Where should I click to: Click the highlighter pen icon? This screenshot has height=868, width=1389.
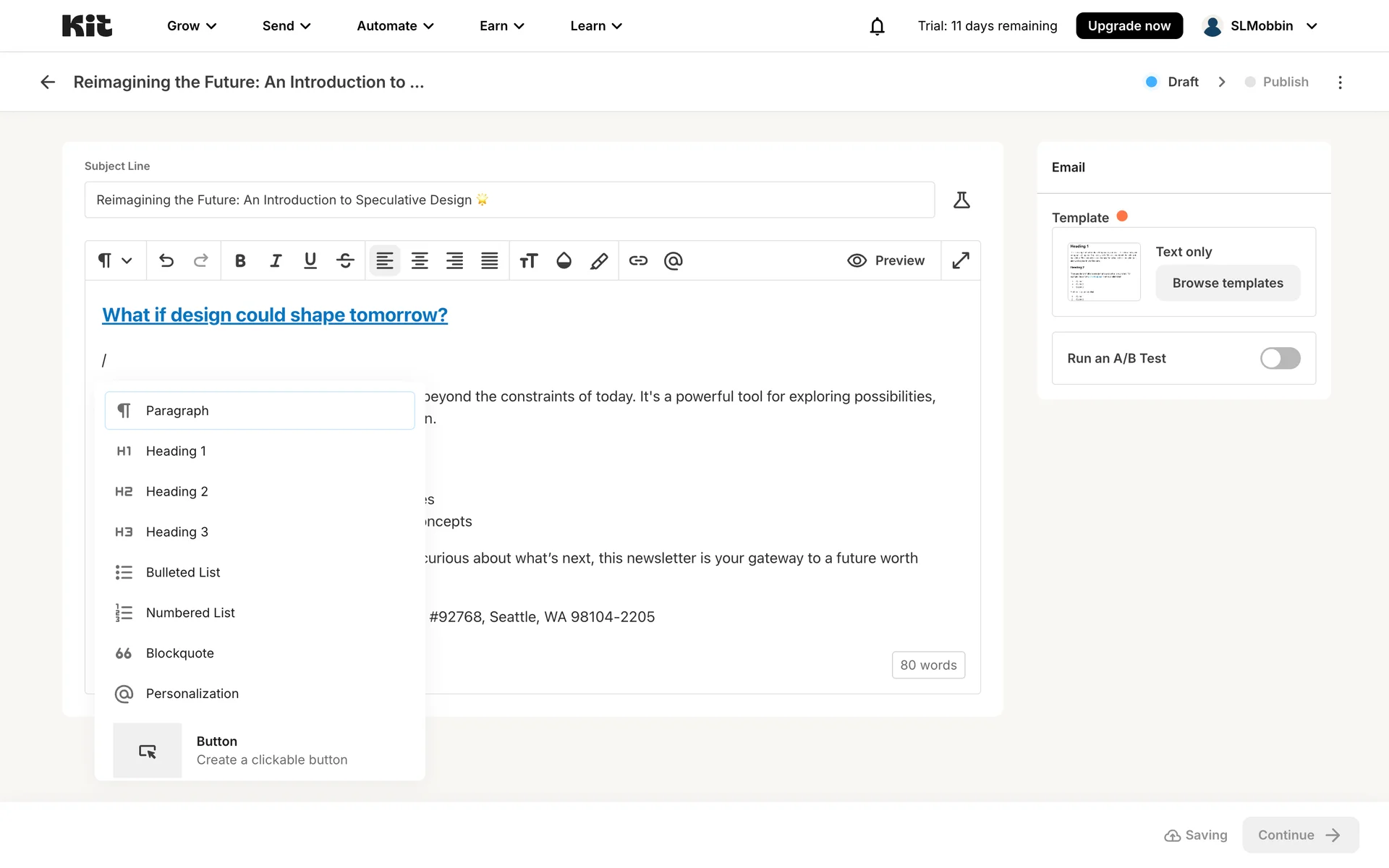pos(599,260)
